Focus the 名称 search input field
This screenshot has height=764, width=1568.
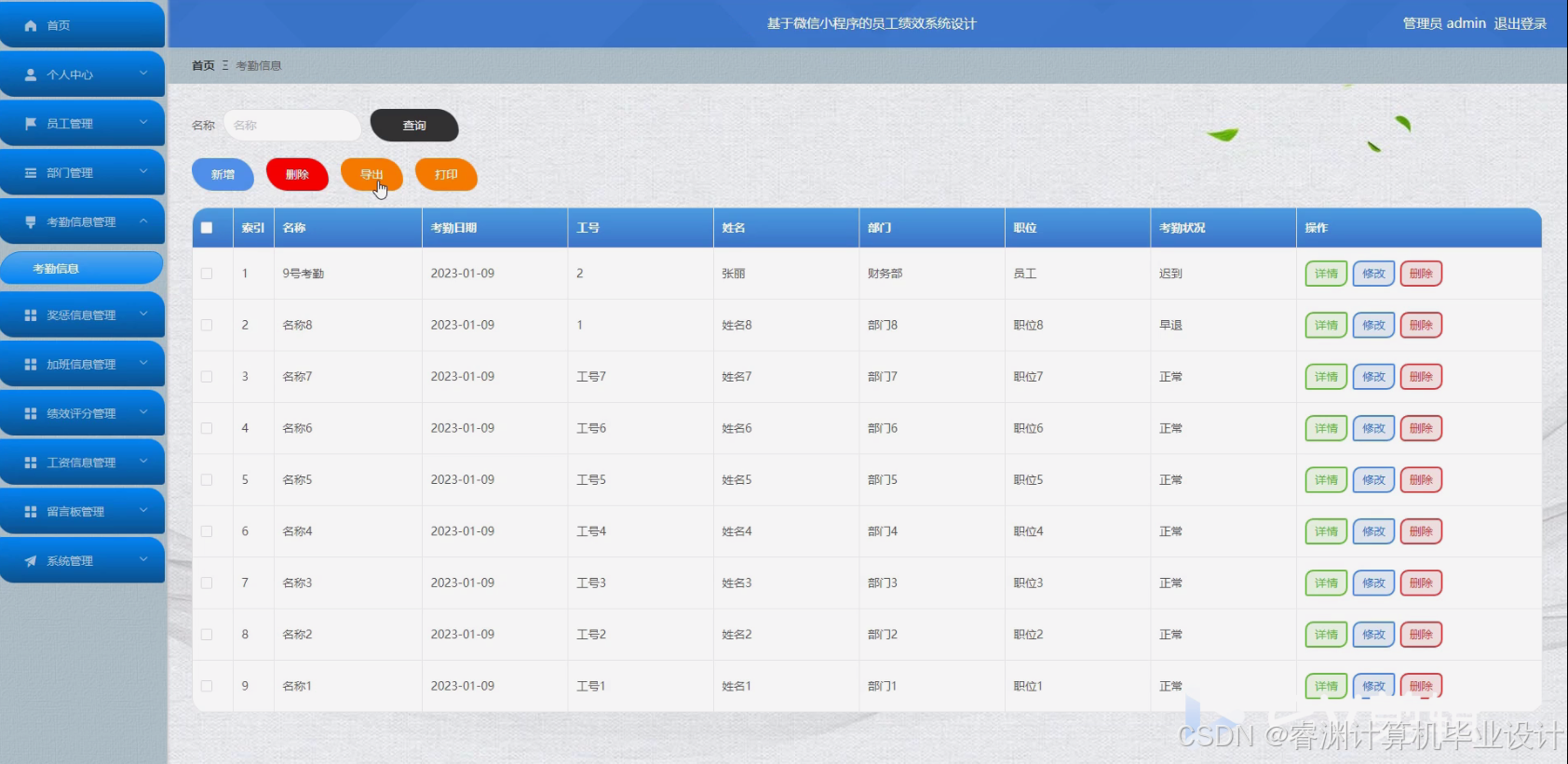(292, 126)
